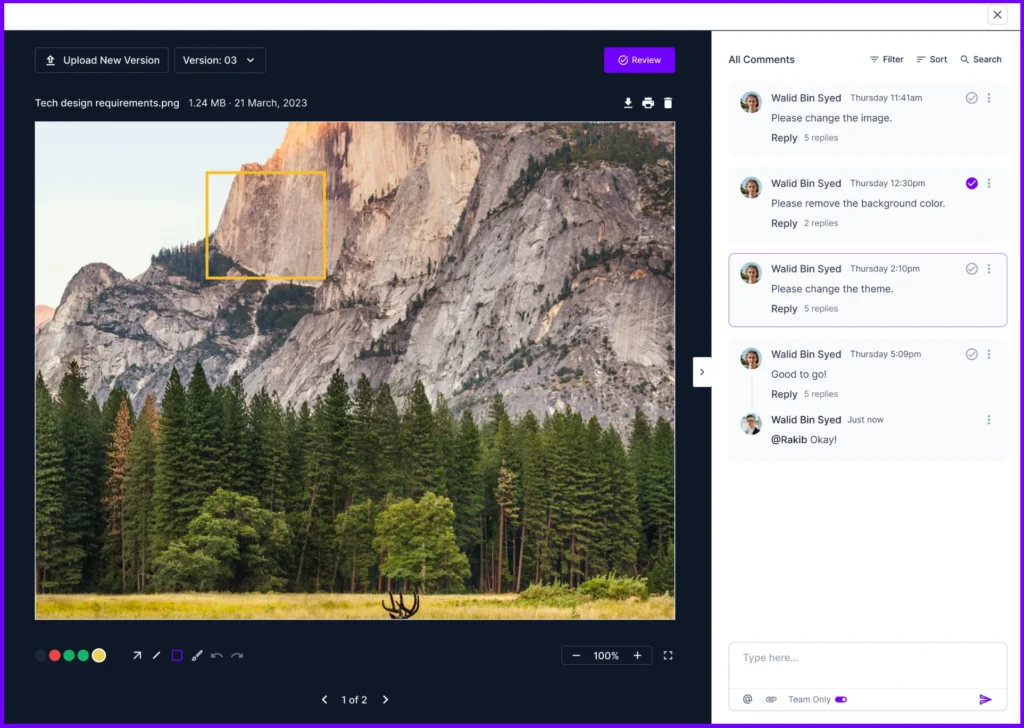Download the Tech design requirements file
This screenshot has height=728, width=1024.
click(x=628, y=102)
